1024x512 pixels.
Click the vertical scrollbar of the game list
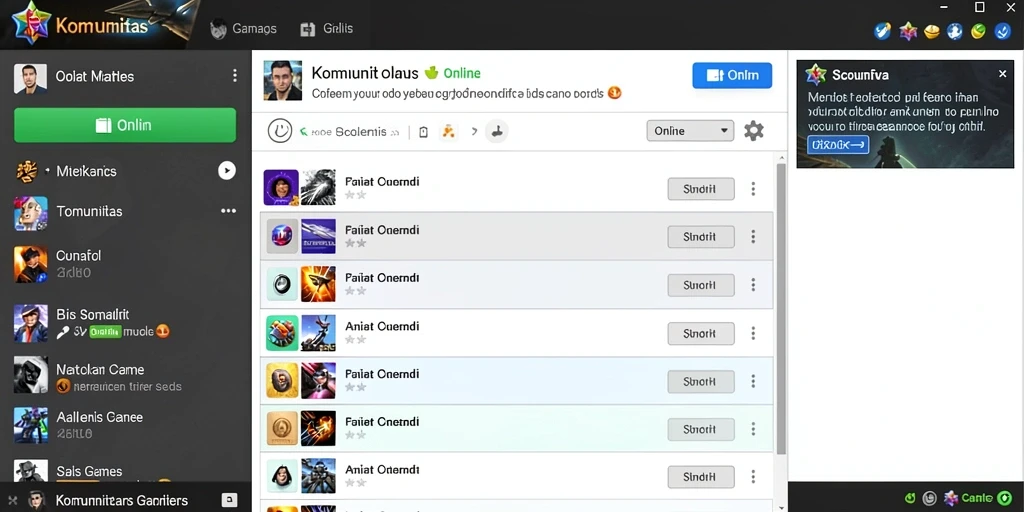tap(780, 308)
